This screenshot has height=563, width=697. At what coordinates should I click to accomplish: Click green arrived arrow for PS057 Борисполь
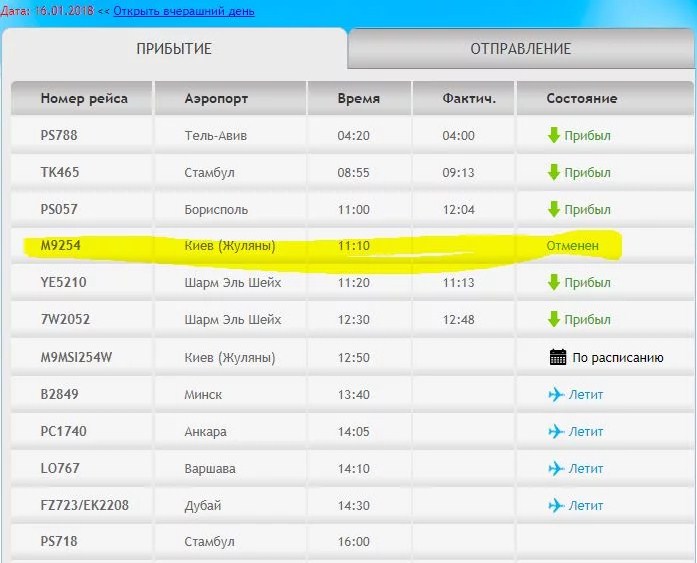[553, 210]
